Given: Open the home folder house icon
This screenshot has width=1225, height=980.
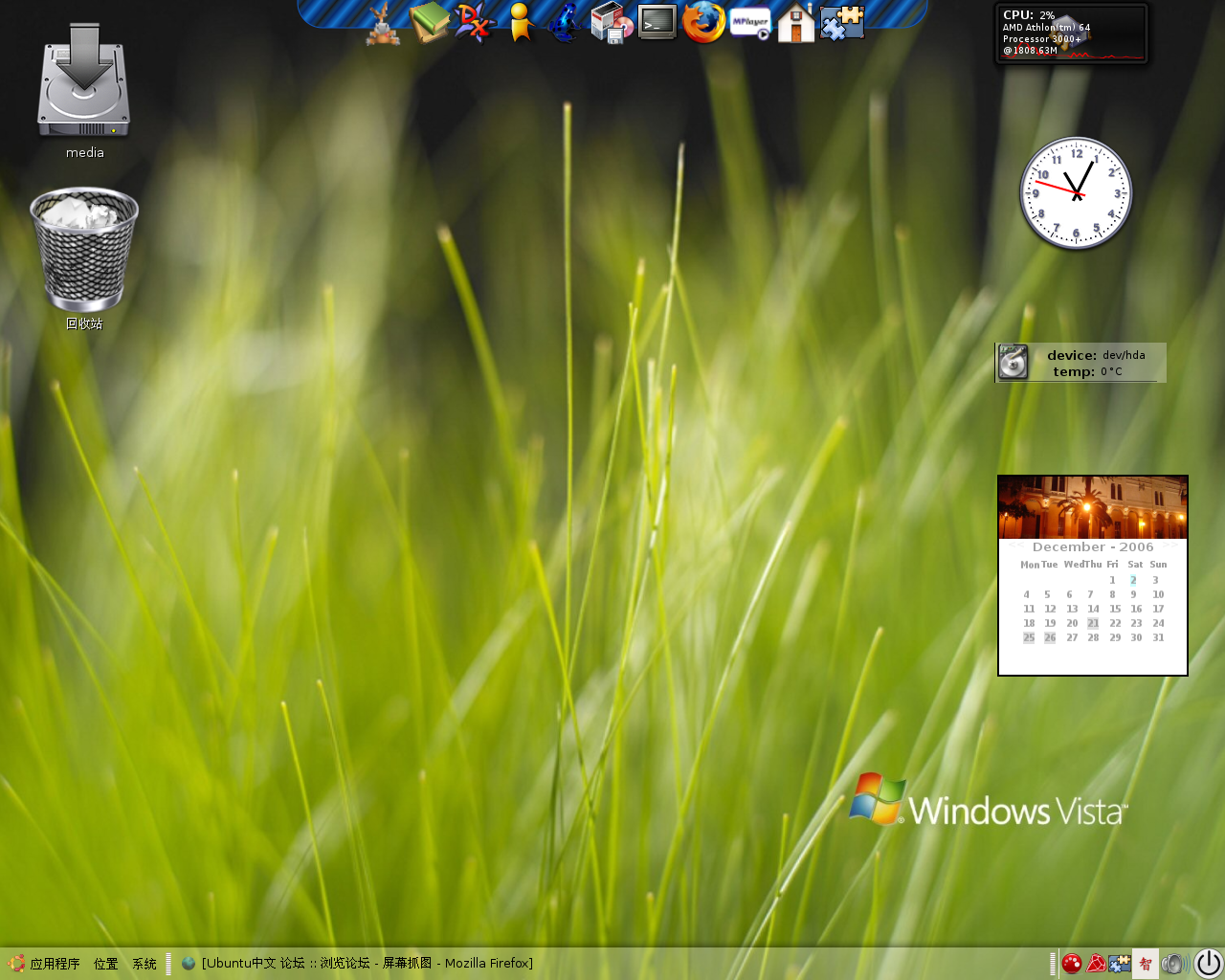Looking at the screenshot, I should click(796, 23).
